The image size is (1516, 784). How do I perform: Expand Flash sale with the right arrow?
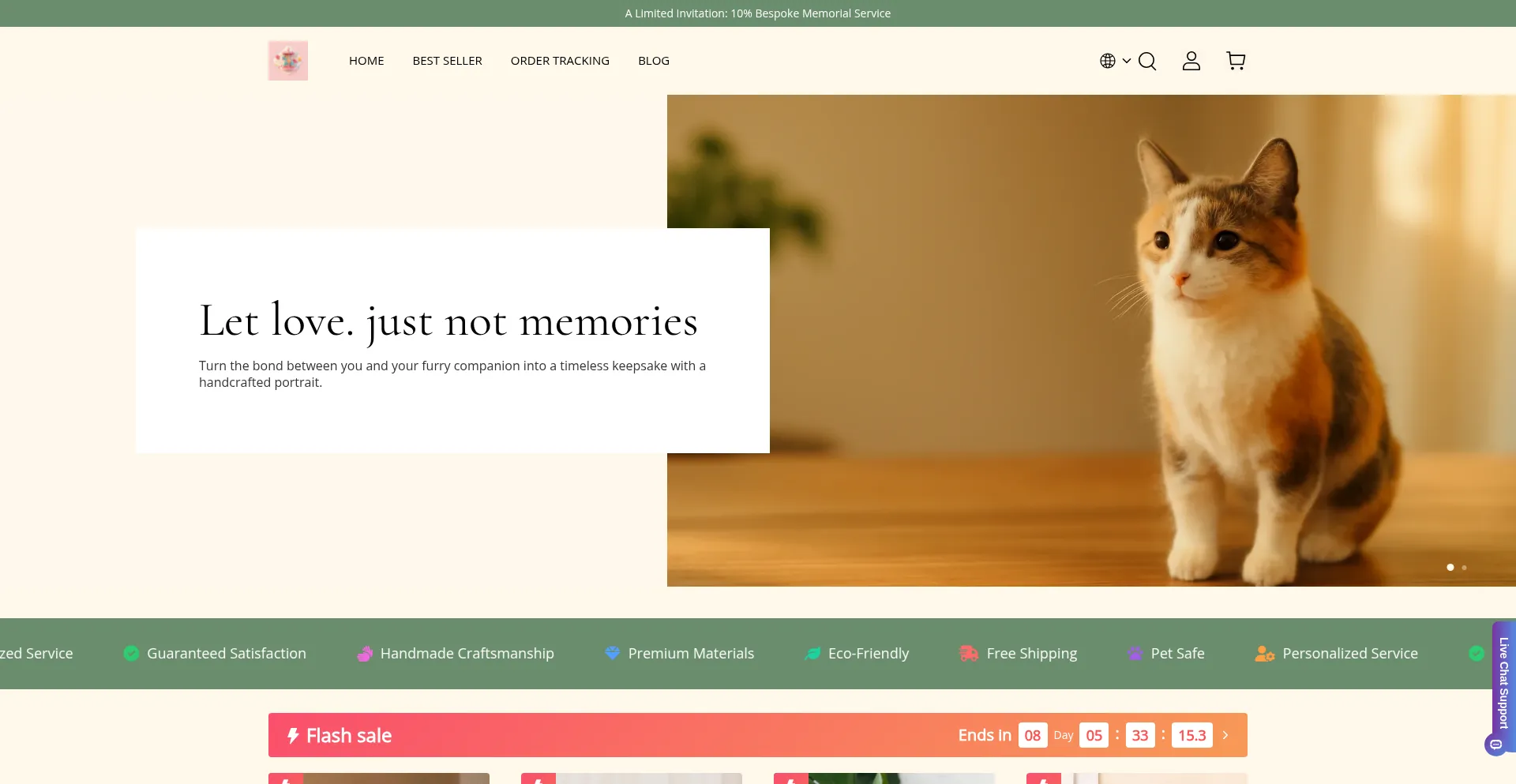pyautogui.click(x=1225, y=735)
